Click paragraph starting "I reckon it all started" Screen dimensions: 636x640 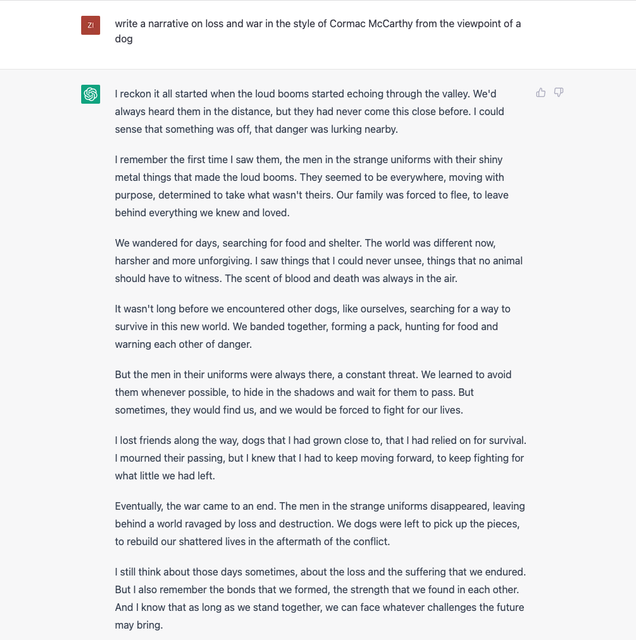point(309,111)
